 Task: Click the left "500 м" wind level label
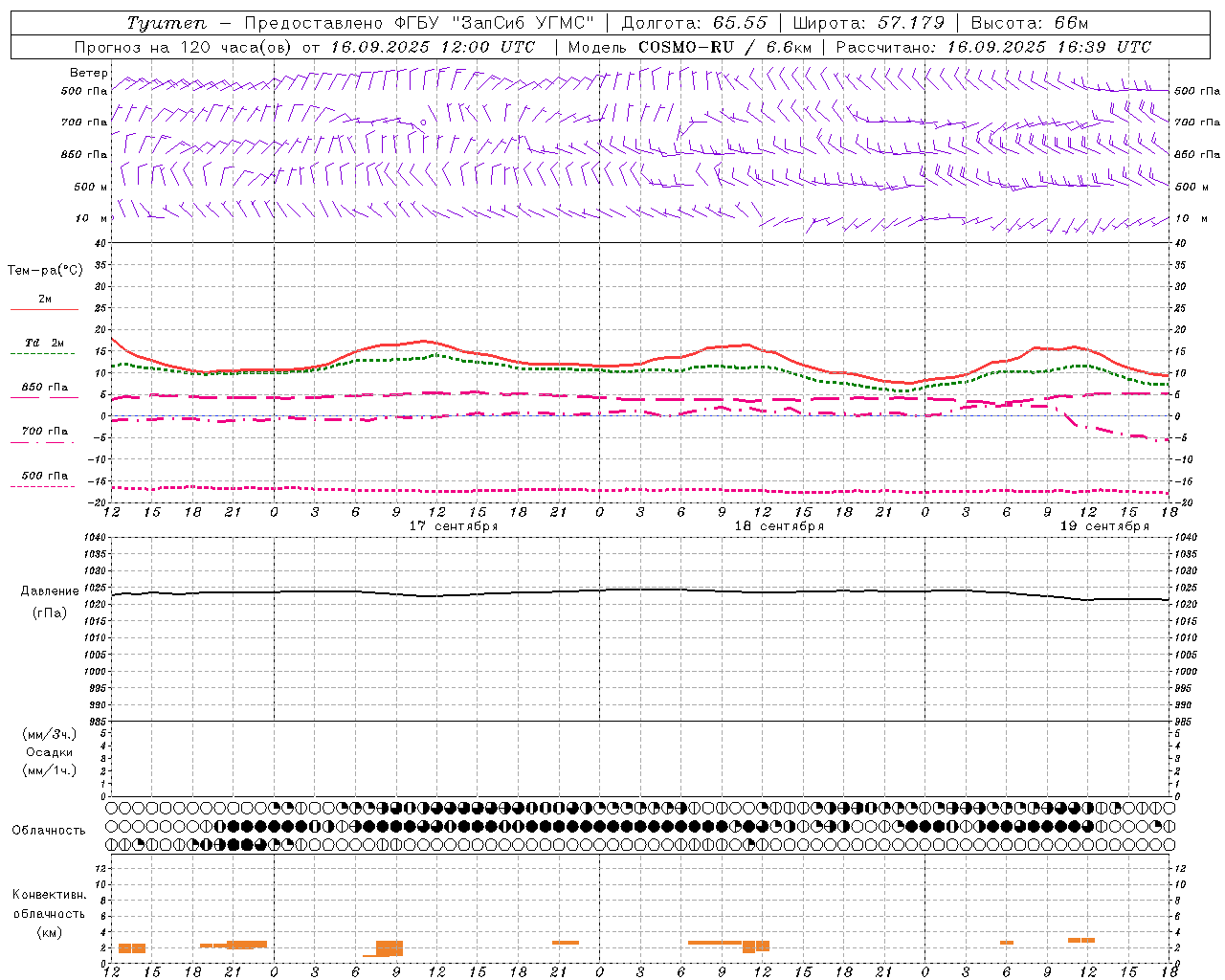91,187
